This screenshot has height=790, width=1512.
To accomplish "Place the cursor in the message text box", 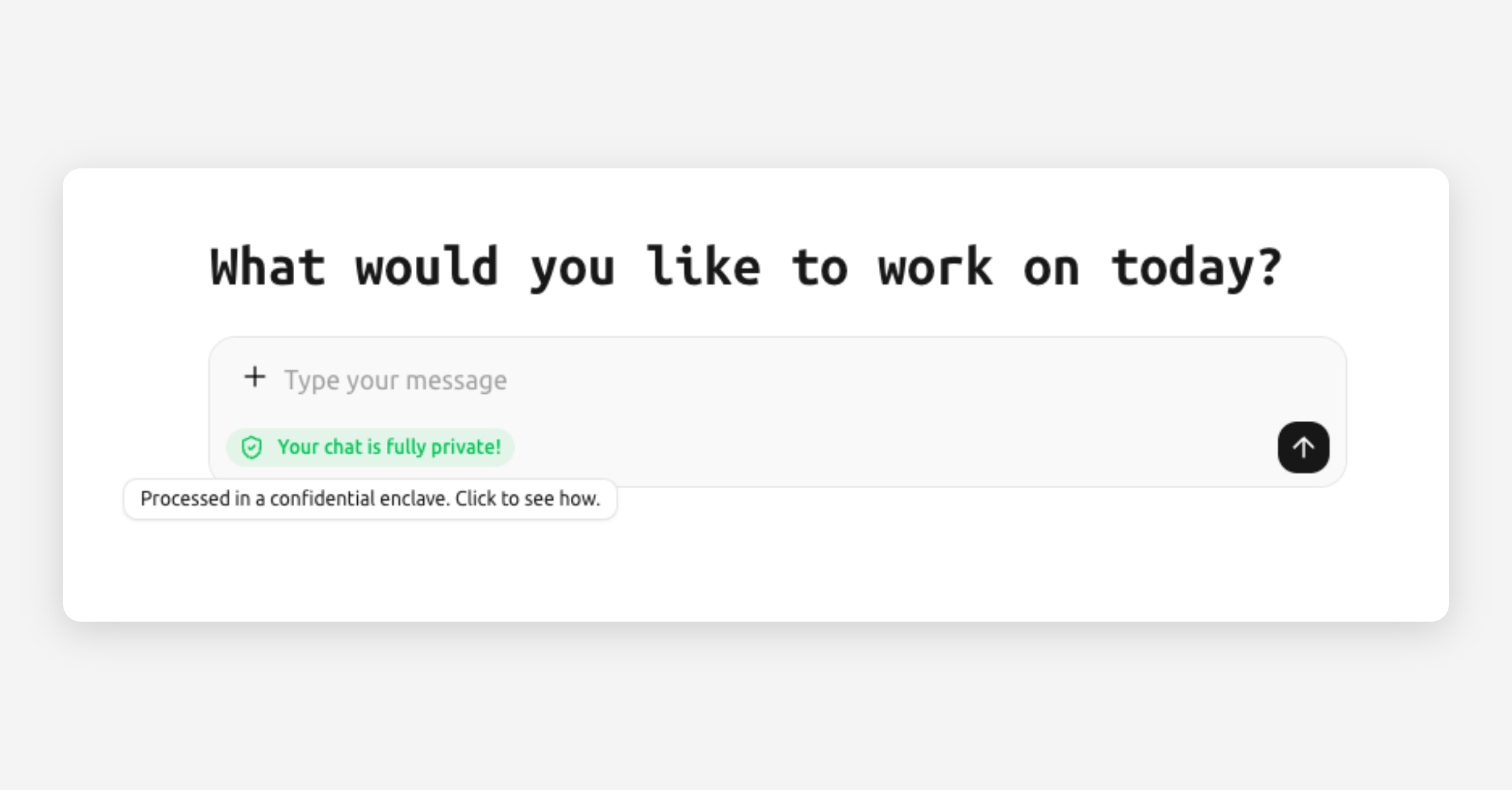I will [x=756, y=381].
